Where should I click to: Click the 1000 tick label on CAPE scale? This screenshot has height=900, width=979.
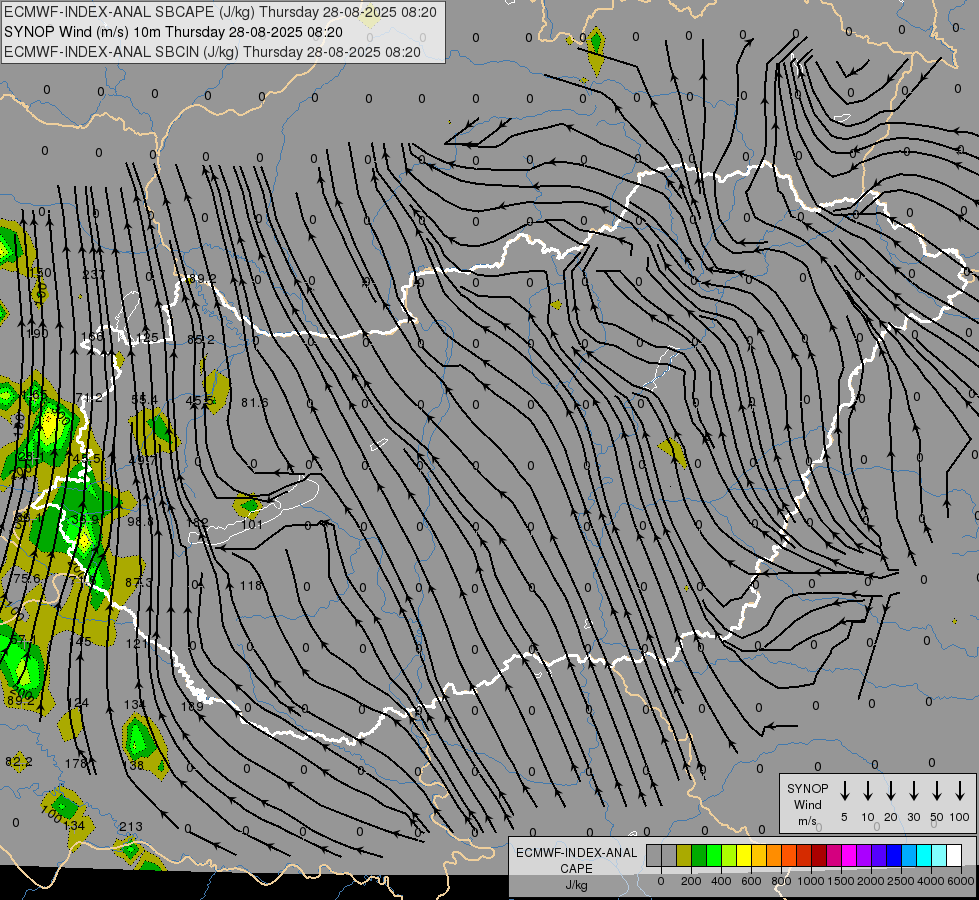[810, 881]
